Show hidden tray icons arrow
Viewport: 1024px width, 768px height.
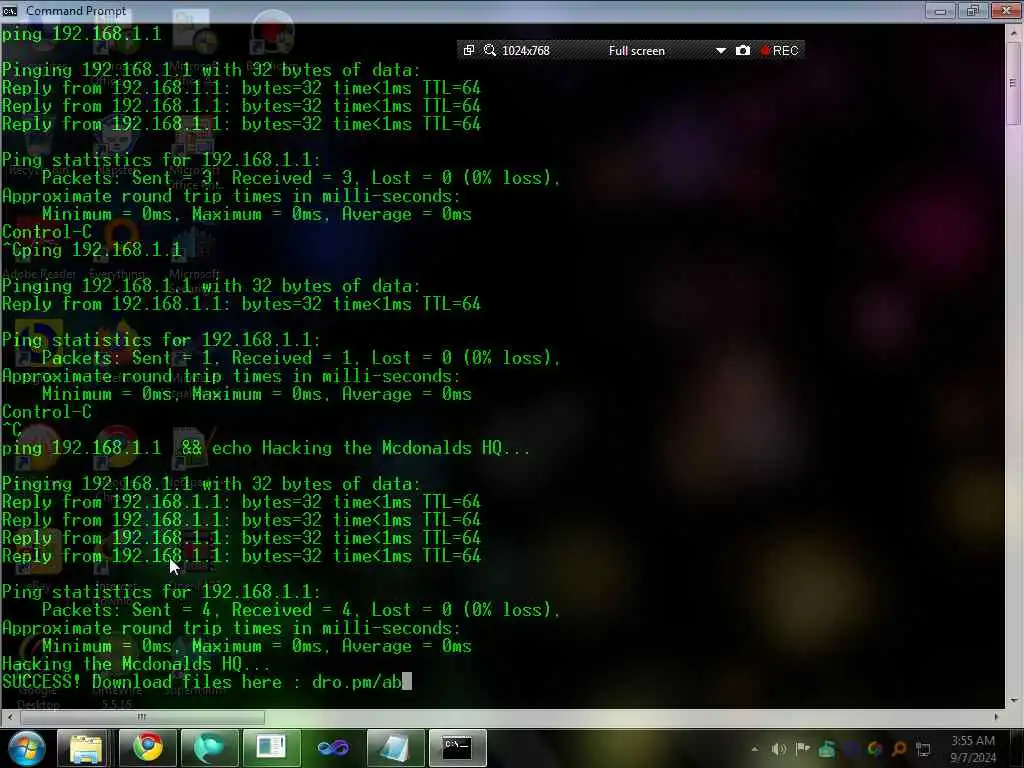coord(754,749)
